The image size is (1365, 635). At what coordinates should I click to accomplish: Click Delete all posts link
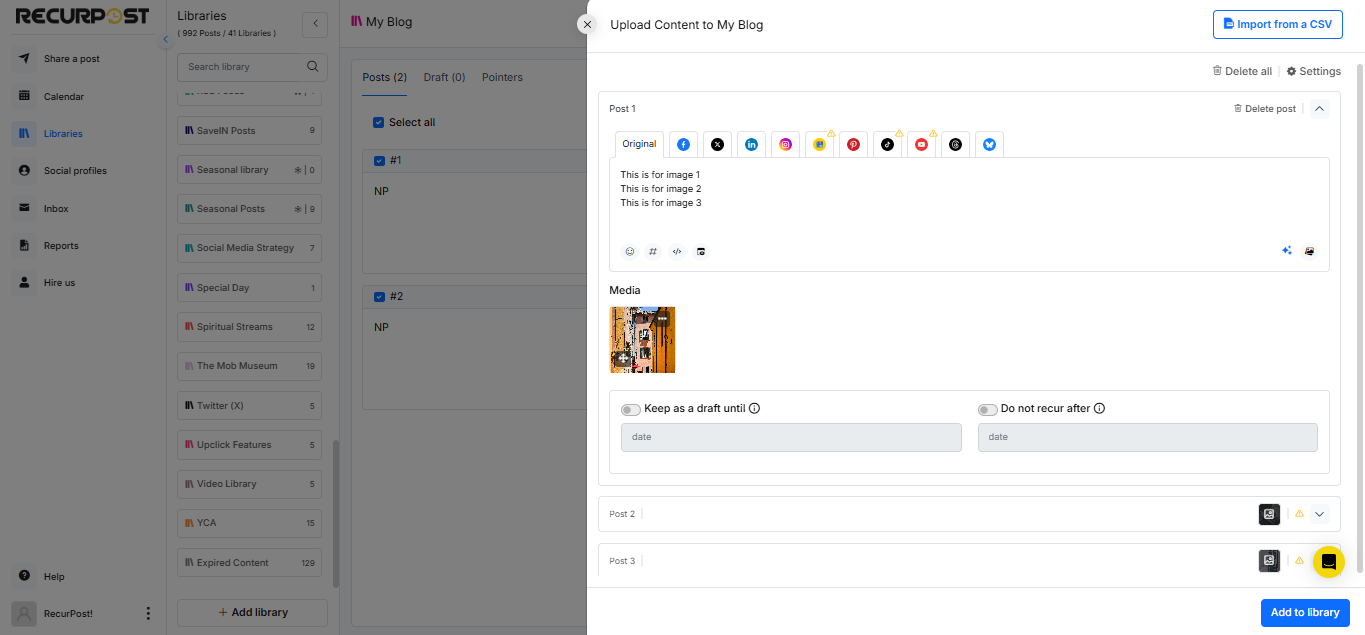[x=1242, y=71]
